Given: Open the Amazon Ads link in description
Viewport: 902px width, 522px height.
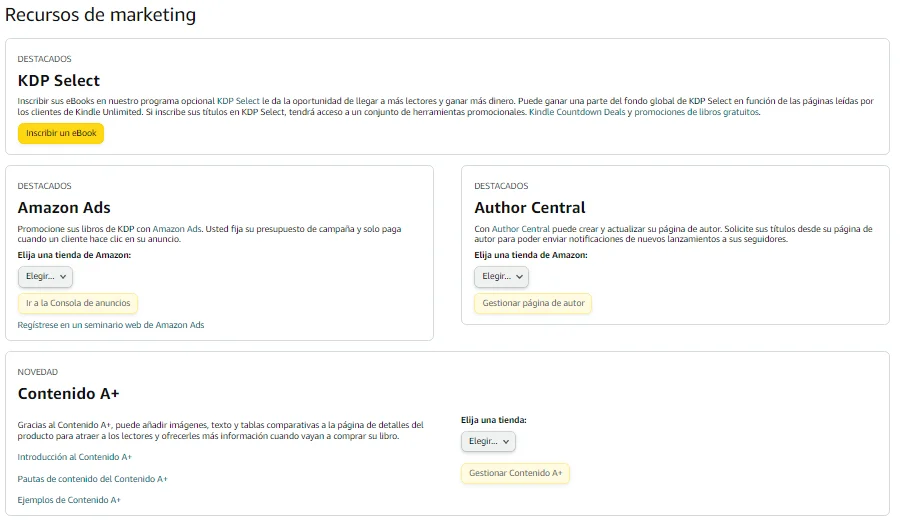Looking at the screenshot, I should point(177,229).
